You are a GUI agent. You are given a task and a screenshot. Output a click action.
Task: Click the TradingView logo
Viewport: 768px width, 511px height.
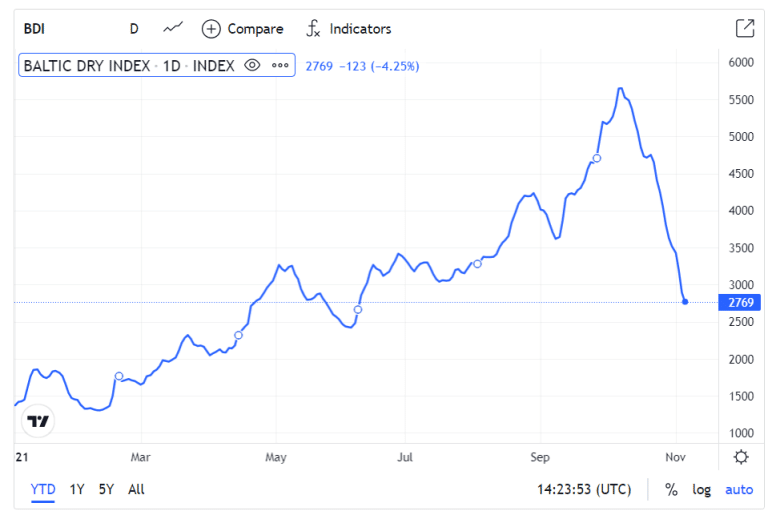(38, 421)
